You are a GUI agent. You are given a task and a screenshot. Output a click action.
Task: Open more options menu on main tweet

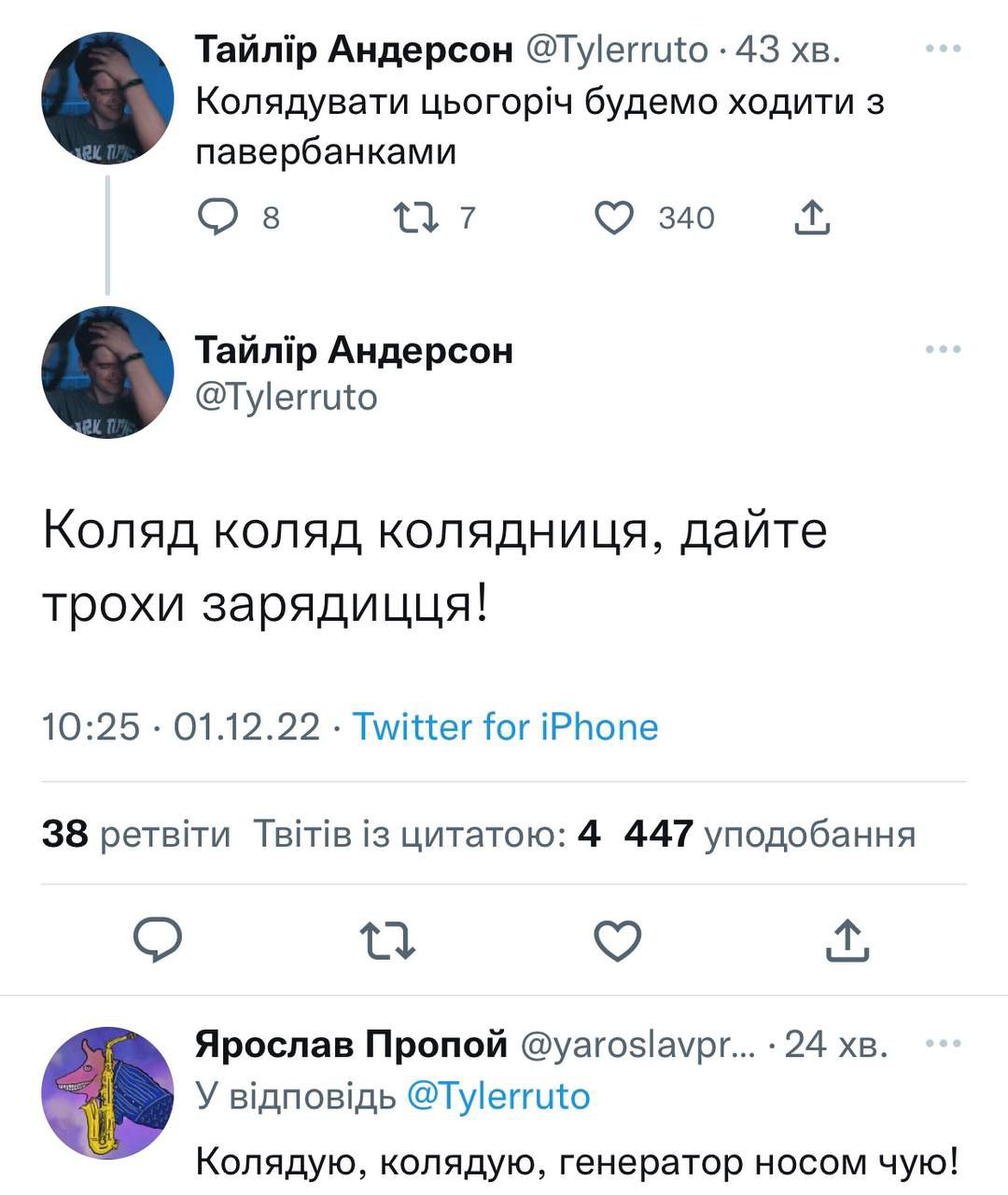click(x=943, y=350)
